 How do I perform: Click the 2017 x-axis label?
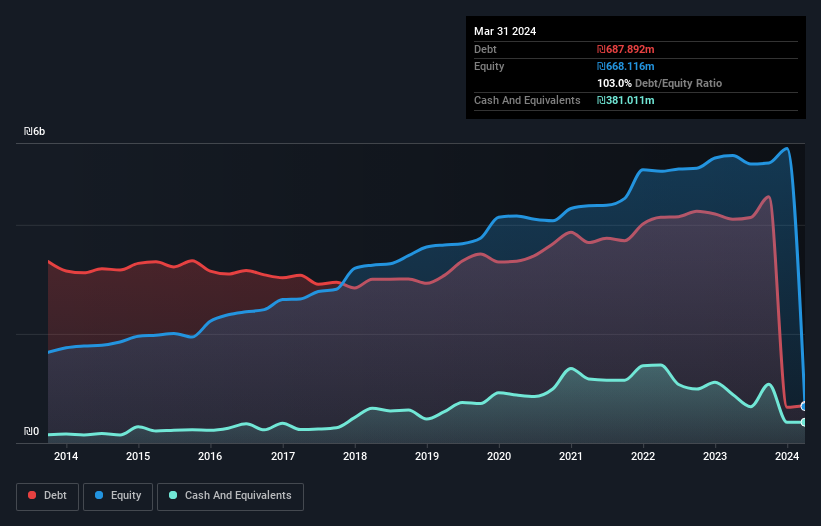[283, 456]
